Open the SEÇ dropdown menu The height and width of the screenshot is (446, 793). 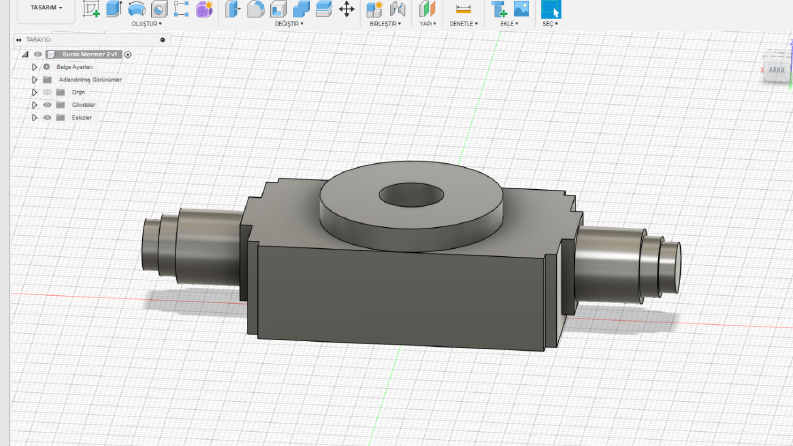550,24
